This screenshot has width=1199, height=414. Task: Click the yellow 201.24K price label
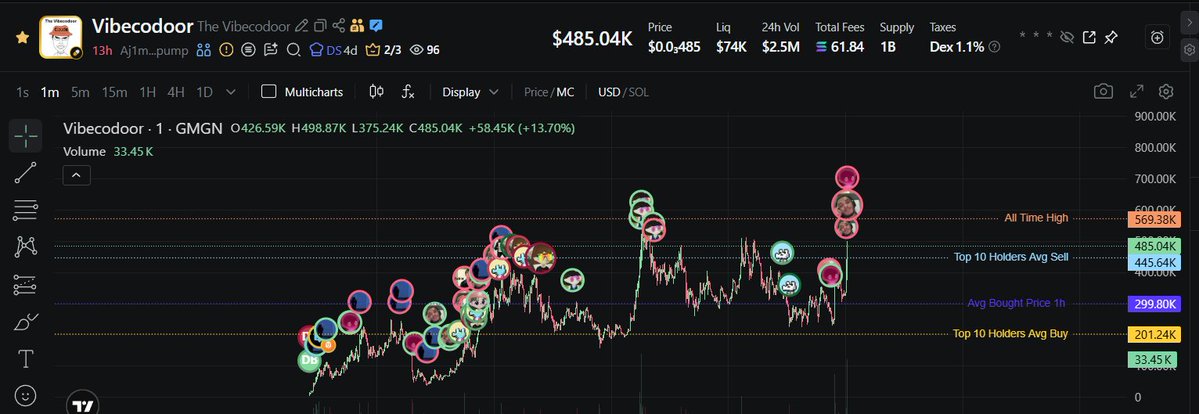coord(1155,334)
